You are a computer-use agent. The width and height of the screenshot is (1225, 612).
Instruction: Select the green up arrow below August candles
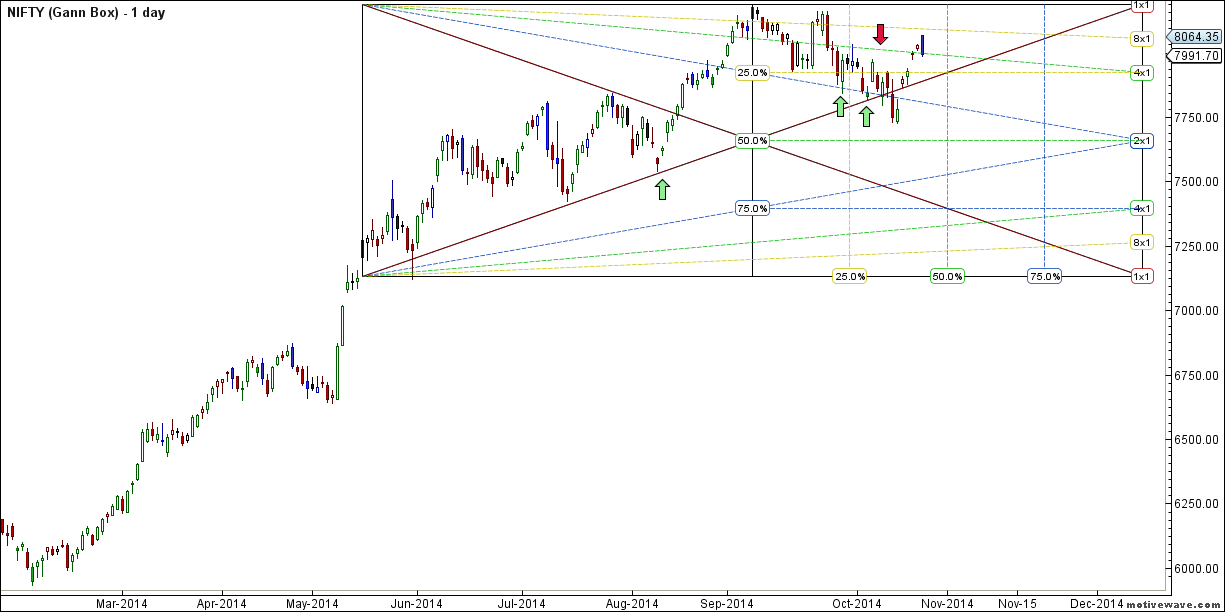click(662, 189)
